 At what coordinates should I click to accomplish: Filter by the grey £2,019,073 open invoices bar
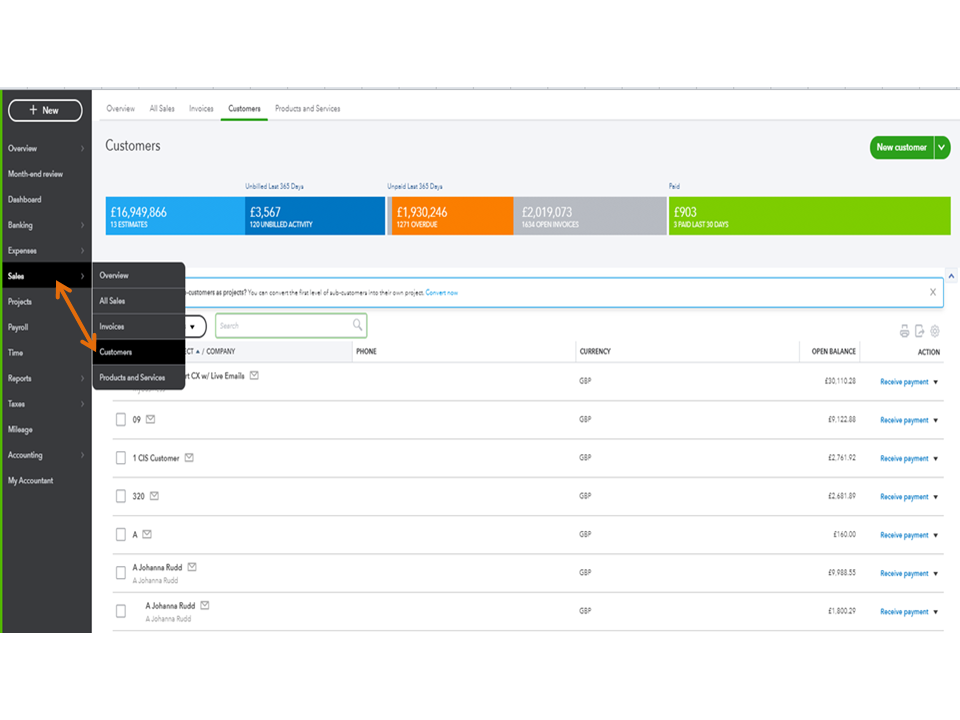click(x=590, y=216)
